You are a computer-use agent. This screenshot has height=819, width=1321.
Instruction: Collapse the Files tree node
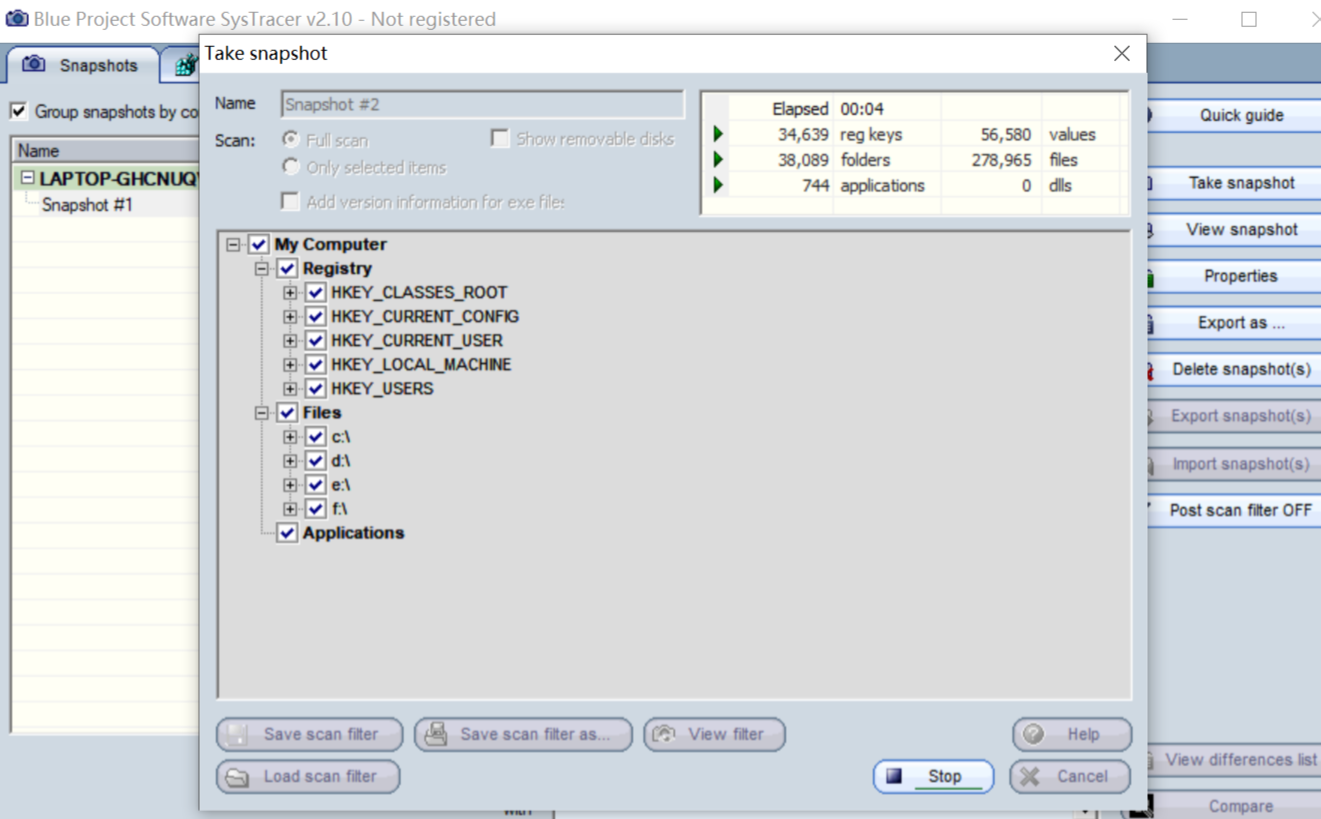[x=261, y=412]
